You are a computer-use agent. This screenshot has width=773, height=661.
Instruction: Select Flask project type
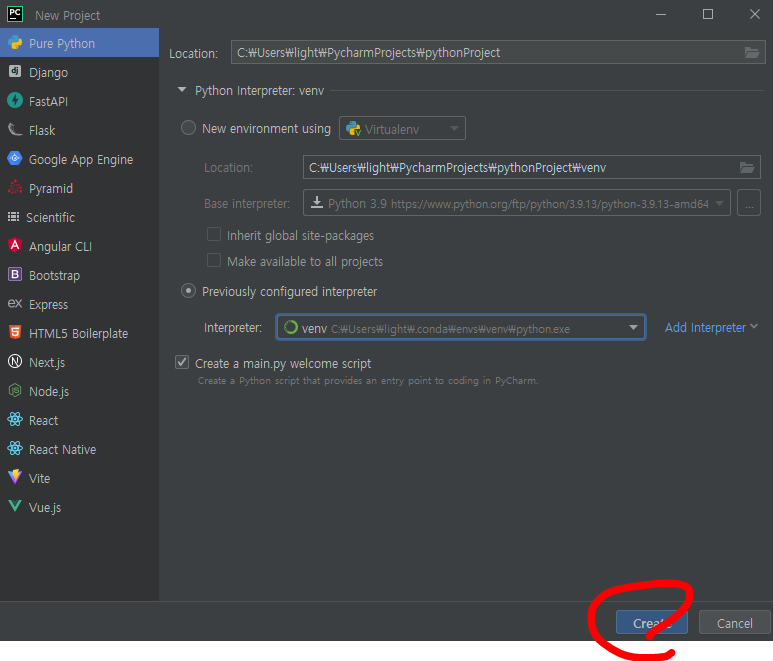79,130
